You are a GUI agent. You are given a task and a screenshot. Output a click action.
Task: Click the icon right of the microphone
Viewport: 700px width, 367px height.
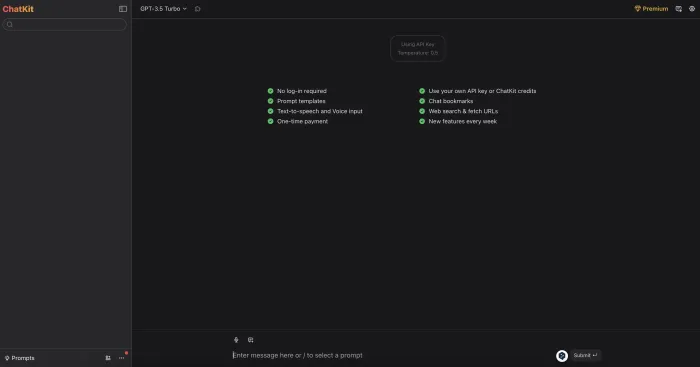click(x=250, y=340)
